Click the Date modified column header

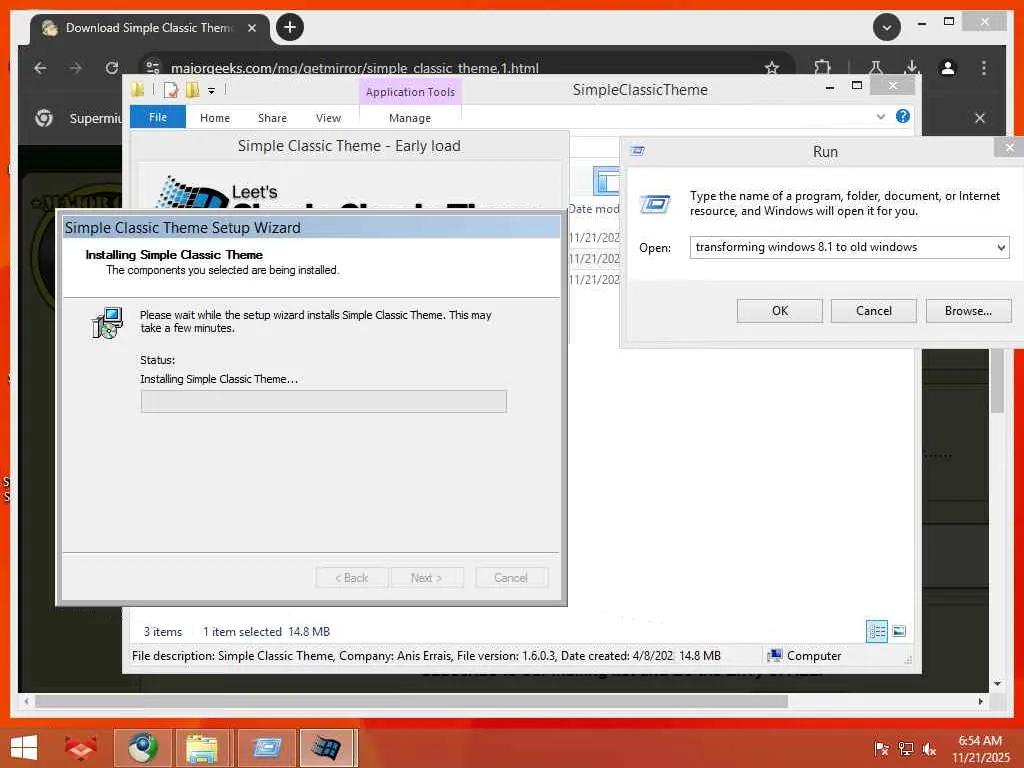(x=594, y=209)
